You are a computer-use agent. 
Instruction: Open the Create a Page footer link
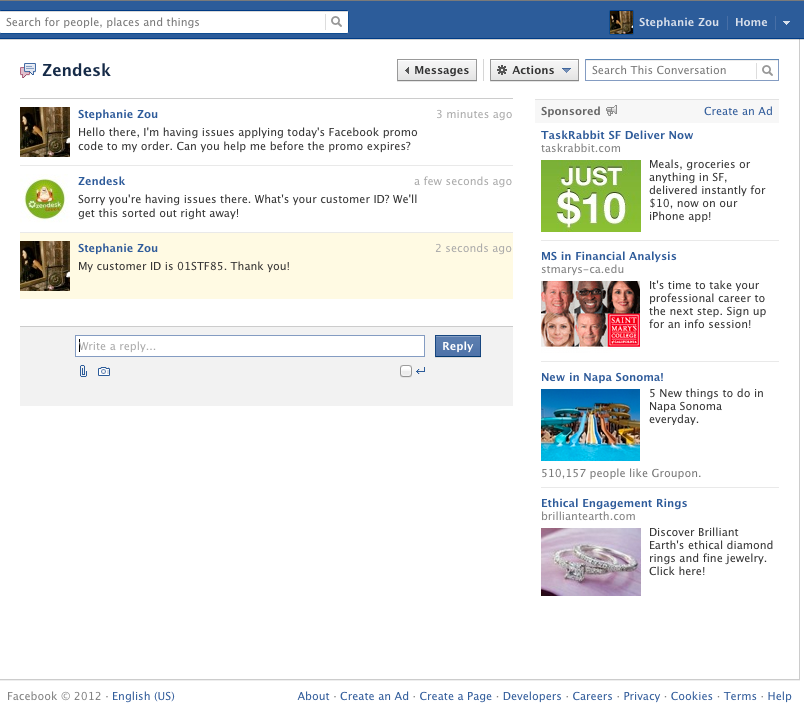[x=455, y=696]
